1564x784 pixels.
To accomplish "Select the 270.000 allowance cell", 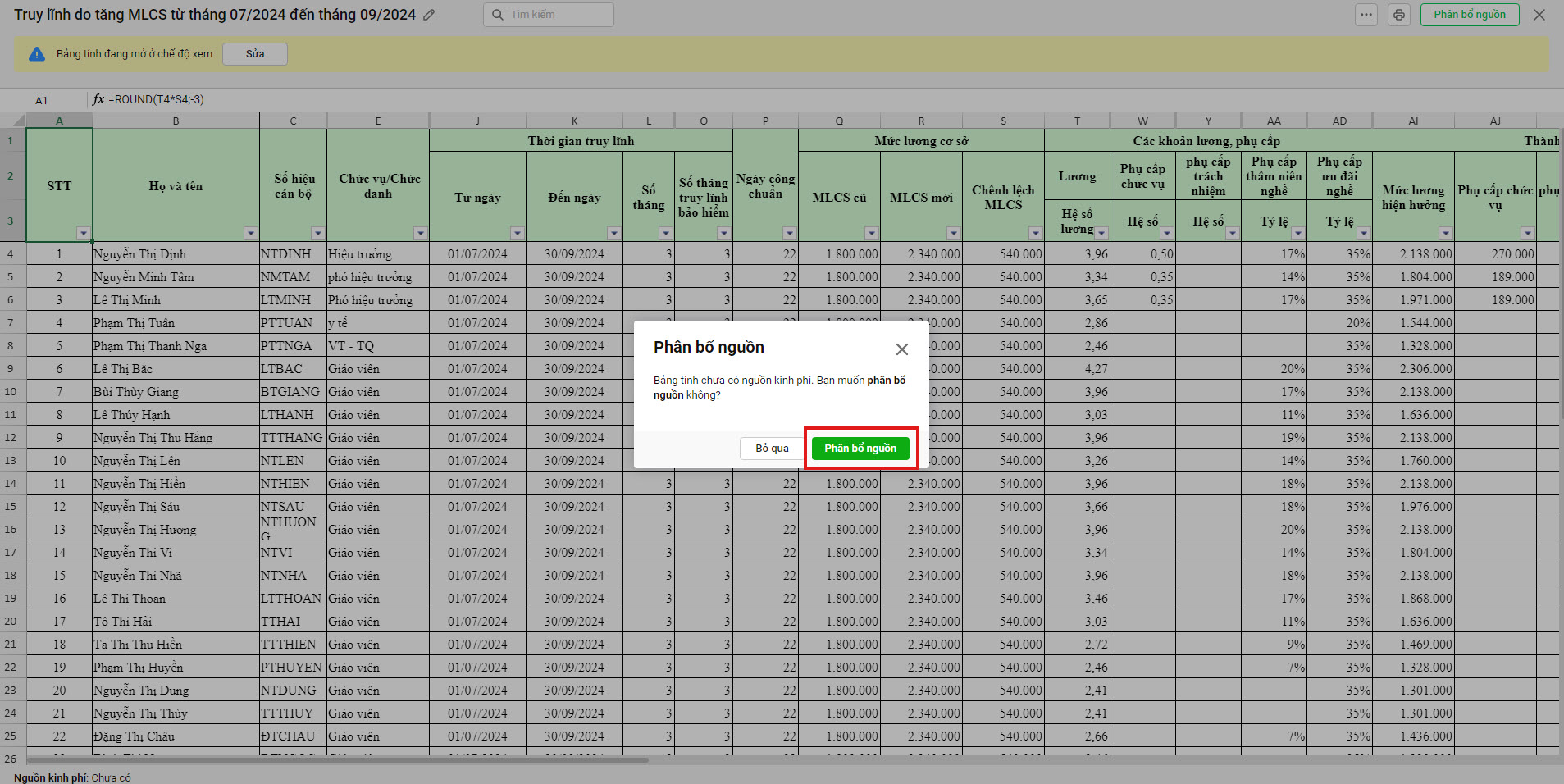I will 1495,254.
